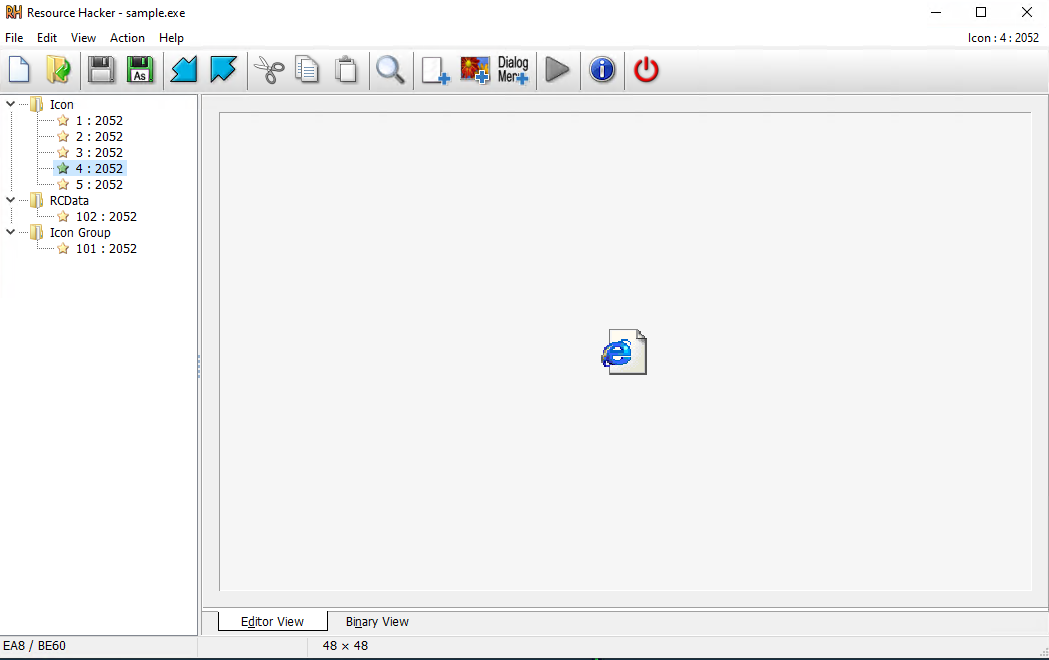Viewport: 1049px width, 660px height.
Task: Open the Help menu
Action: [x=171, y=38]
